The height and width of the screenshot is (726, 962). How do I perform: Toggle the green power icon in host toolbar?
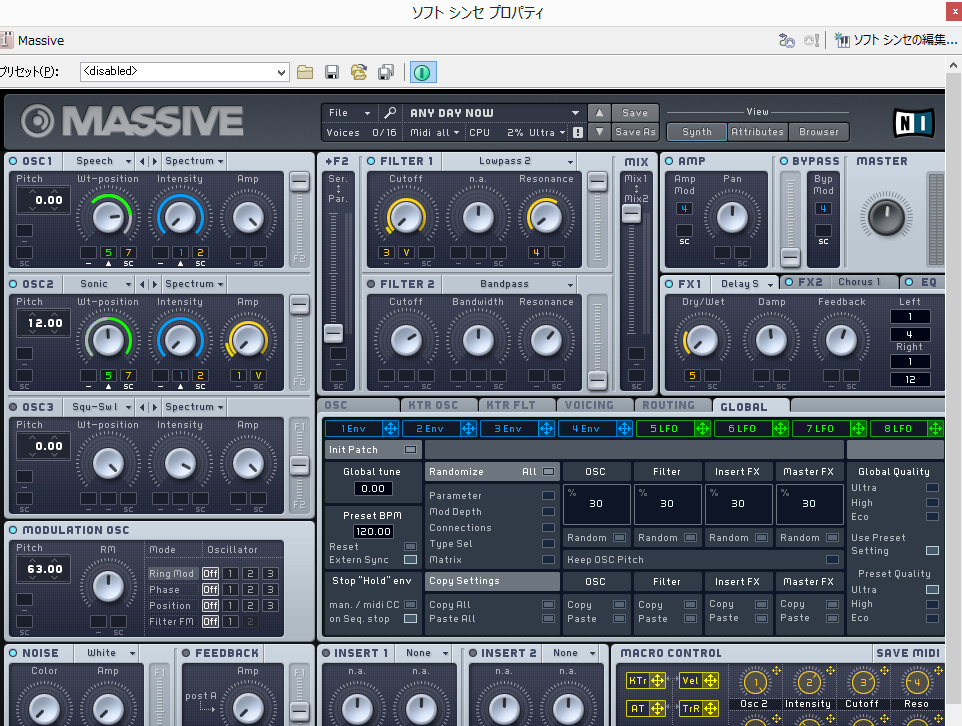(422, 72)
